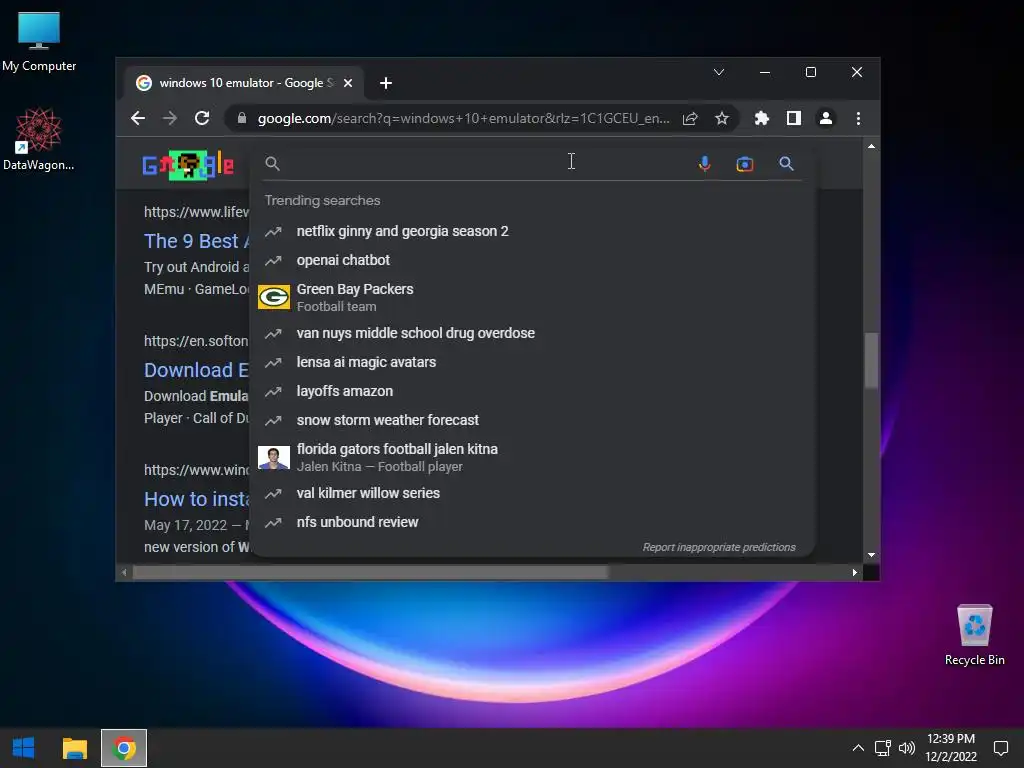
Task: Click the scrollbar up arrow
Action: point(871,146)
